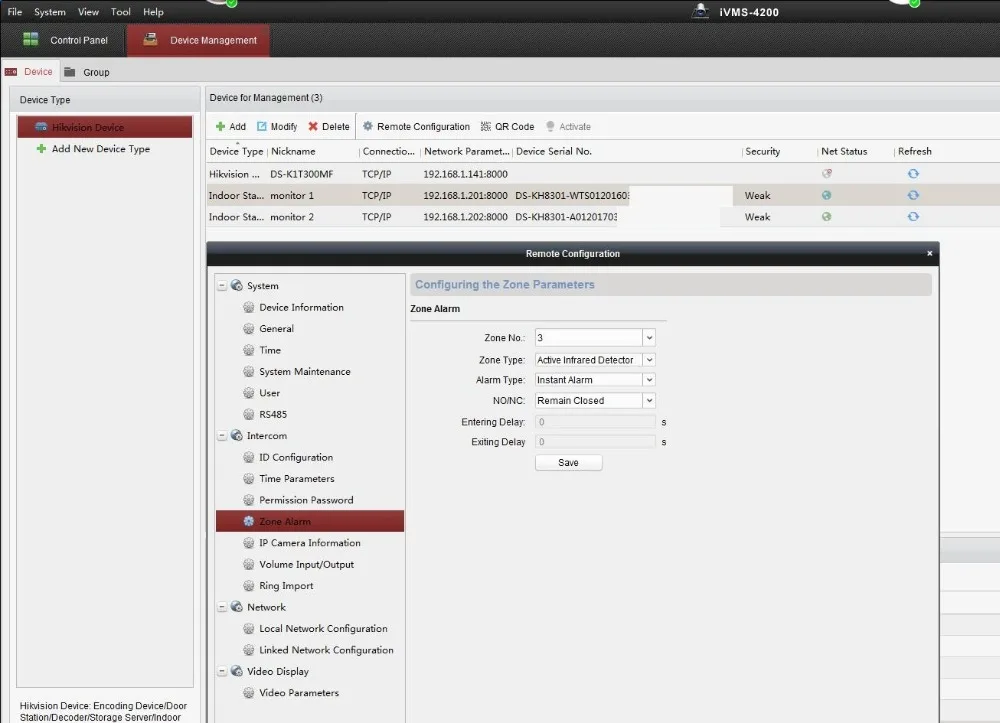The image size is (1000, 723).
Task: Open the NO/NC dropdown
Action: (649, 400)
